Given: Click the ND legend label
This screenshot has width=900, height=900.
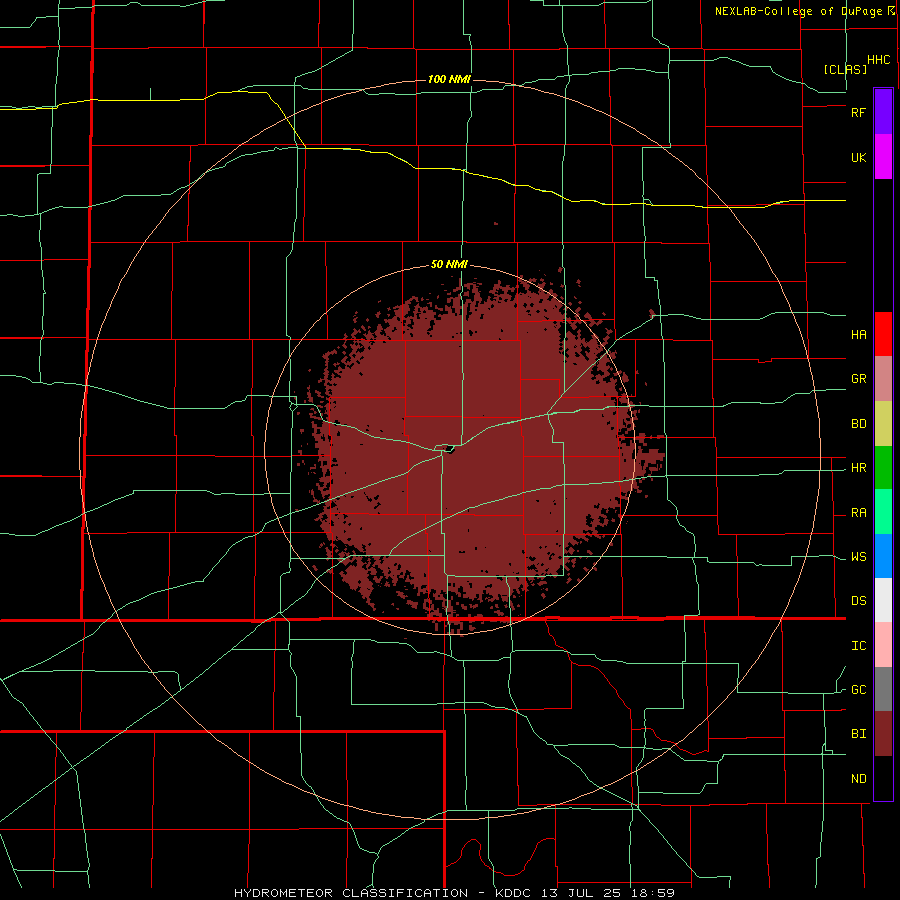Looking at the screenshot, I should (x=858, y=779).
